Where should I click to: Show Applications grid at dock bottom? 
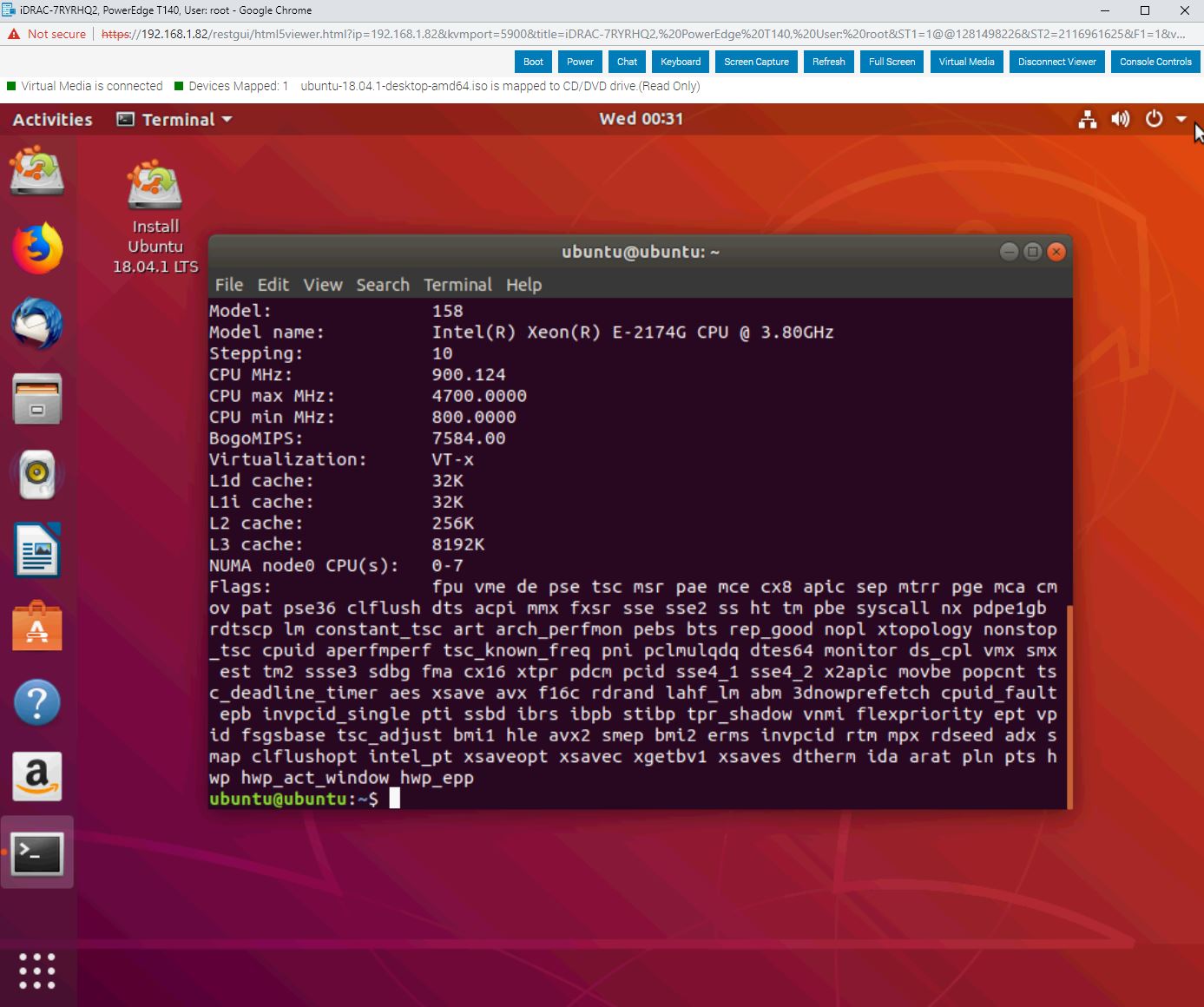tap(37, 971)
